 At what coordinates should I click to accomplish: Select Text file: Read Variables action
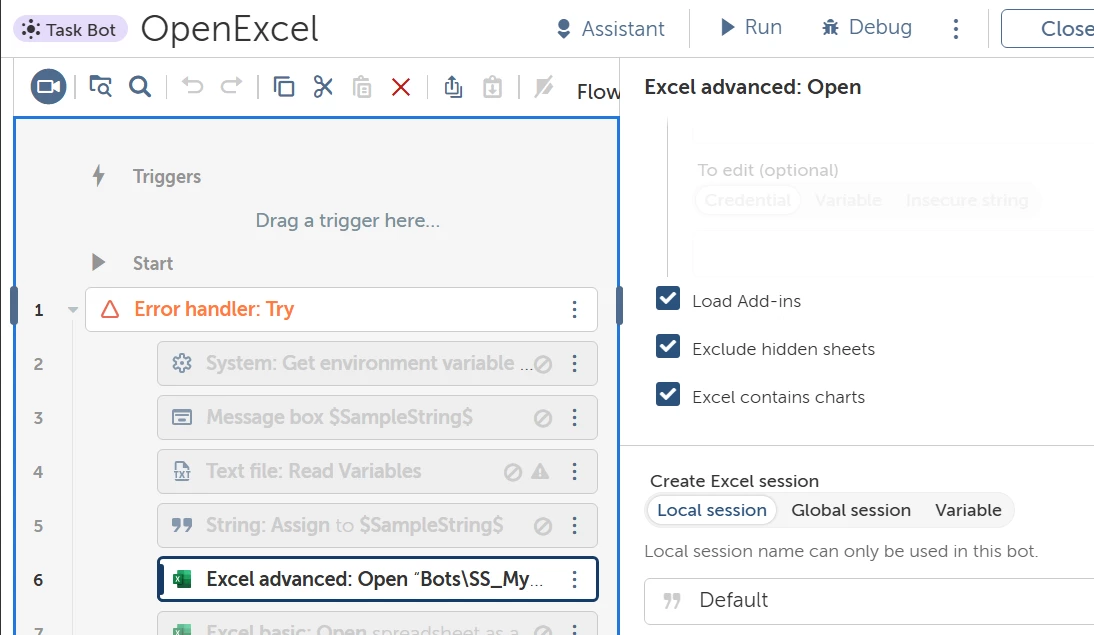tap(377, 472)
